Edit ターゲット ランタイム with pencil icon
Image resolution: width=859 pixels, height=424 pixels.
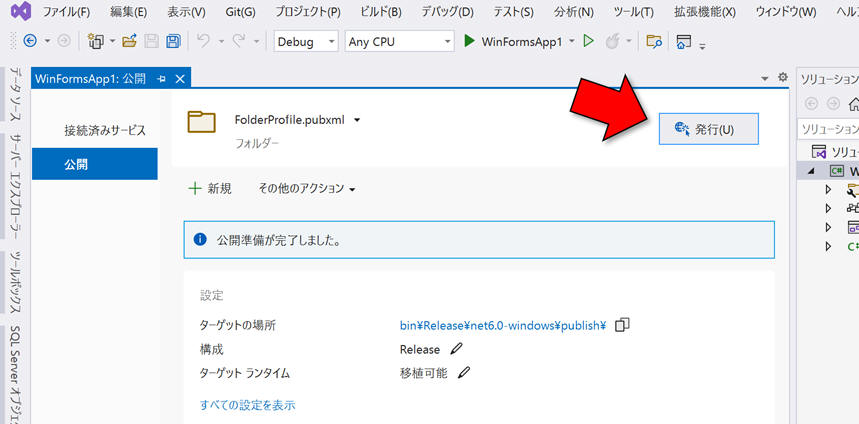[x=464, y=373]
